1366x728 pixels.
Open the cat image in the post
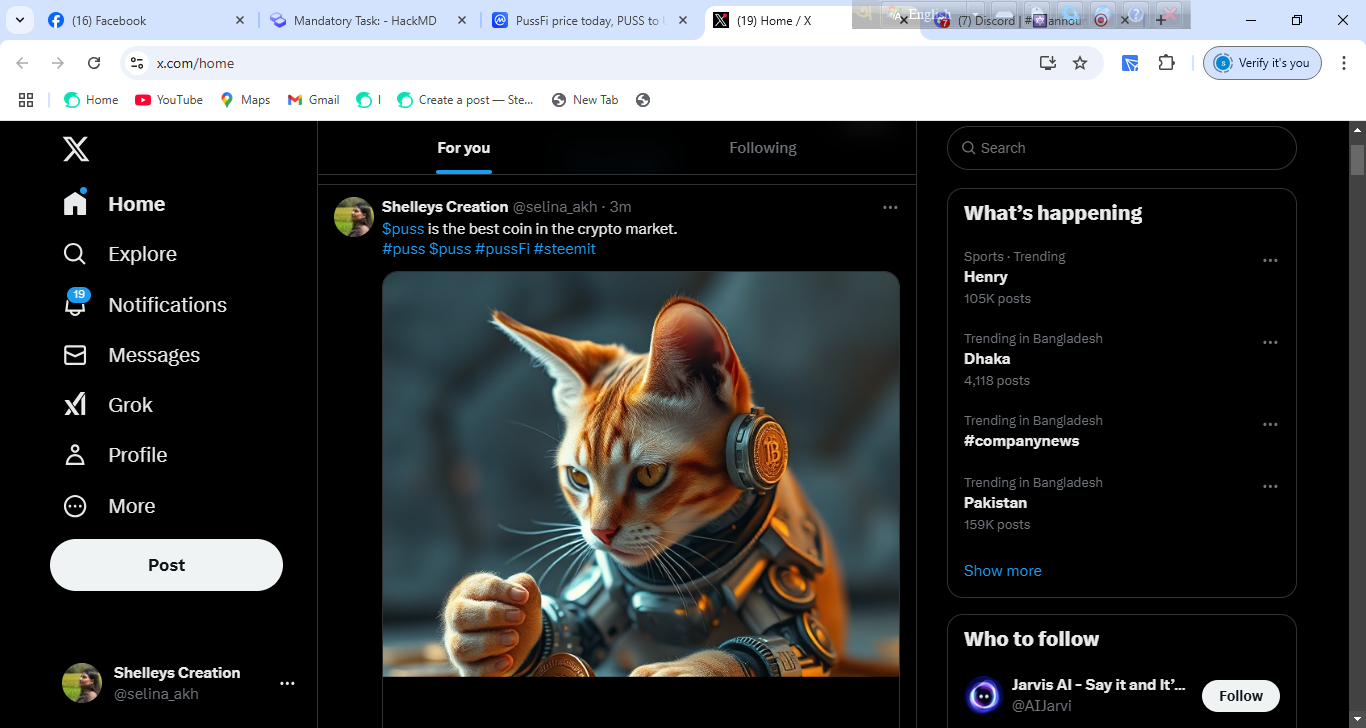click(641, 474)
